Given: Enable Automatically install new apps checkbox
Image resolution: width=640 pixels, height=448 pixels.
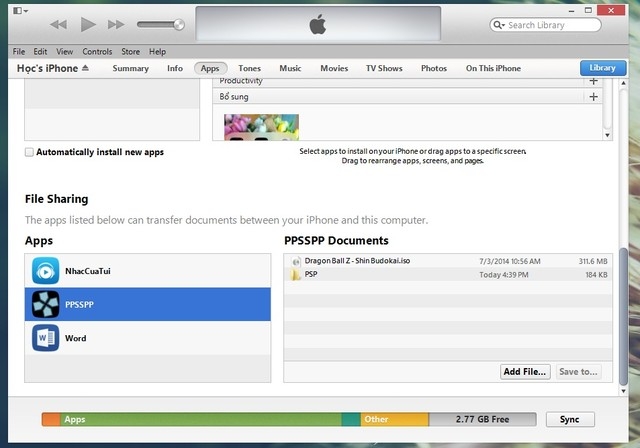Looking at the screenshot, I should 29,152.
